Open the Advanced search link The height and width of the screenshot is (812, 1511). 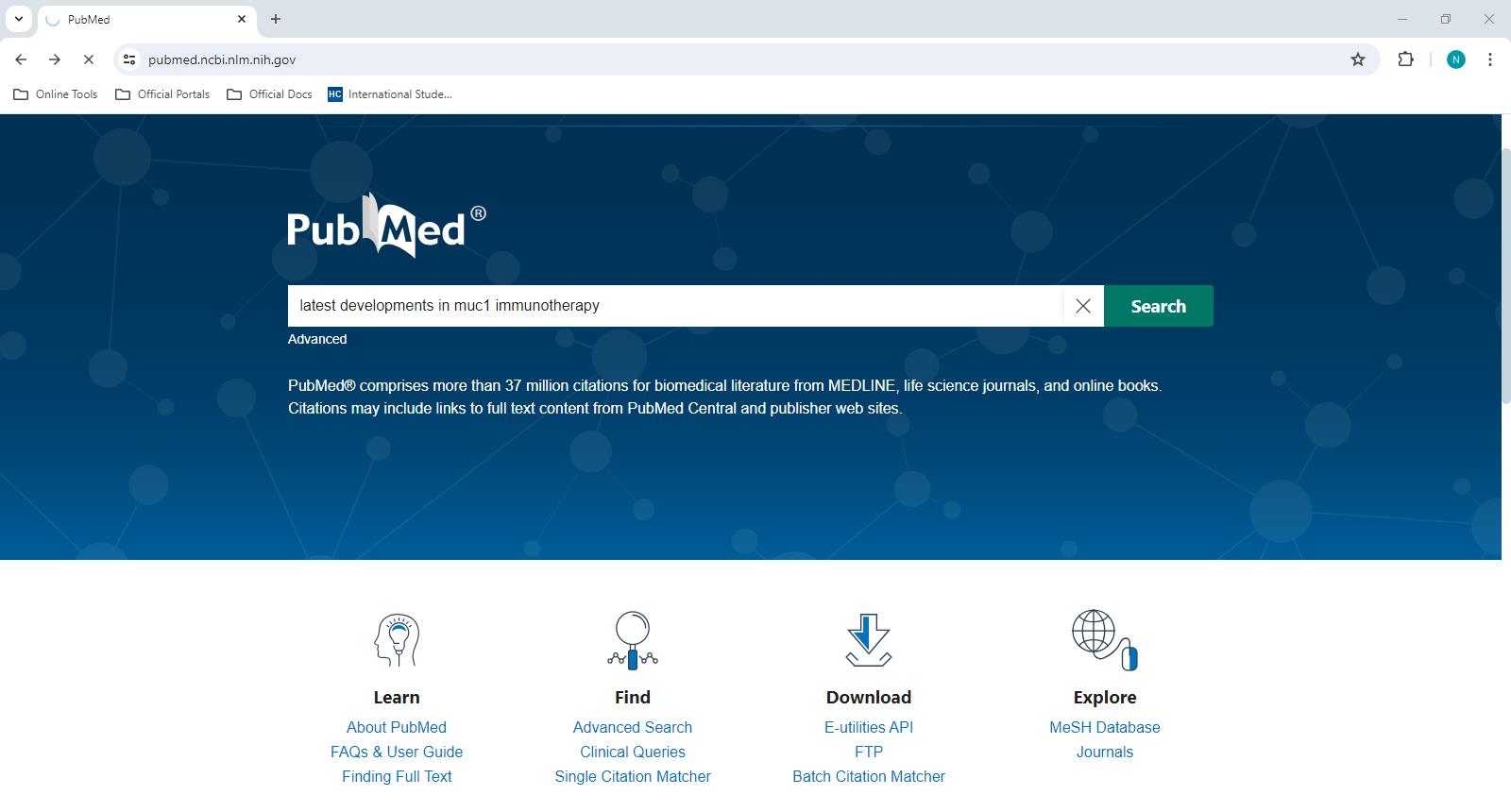coord(317,339)
